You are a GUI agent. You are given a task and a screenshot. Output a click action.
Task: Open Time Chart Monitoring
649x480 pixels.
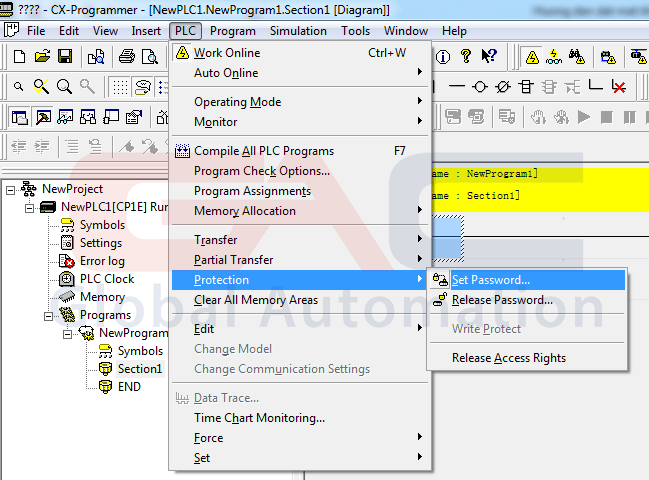point(300,418)
